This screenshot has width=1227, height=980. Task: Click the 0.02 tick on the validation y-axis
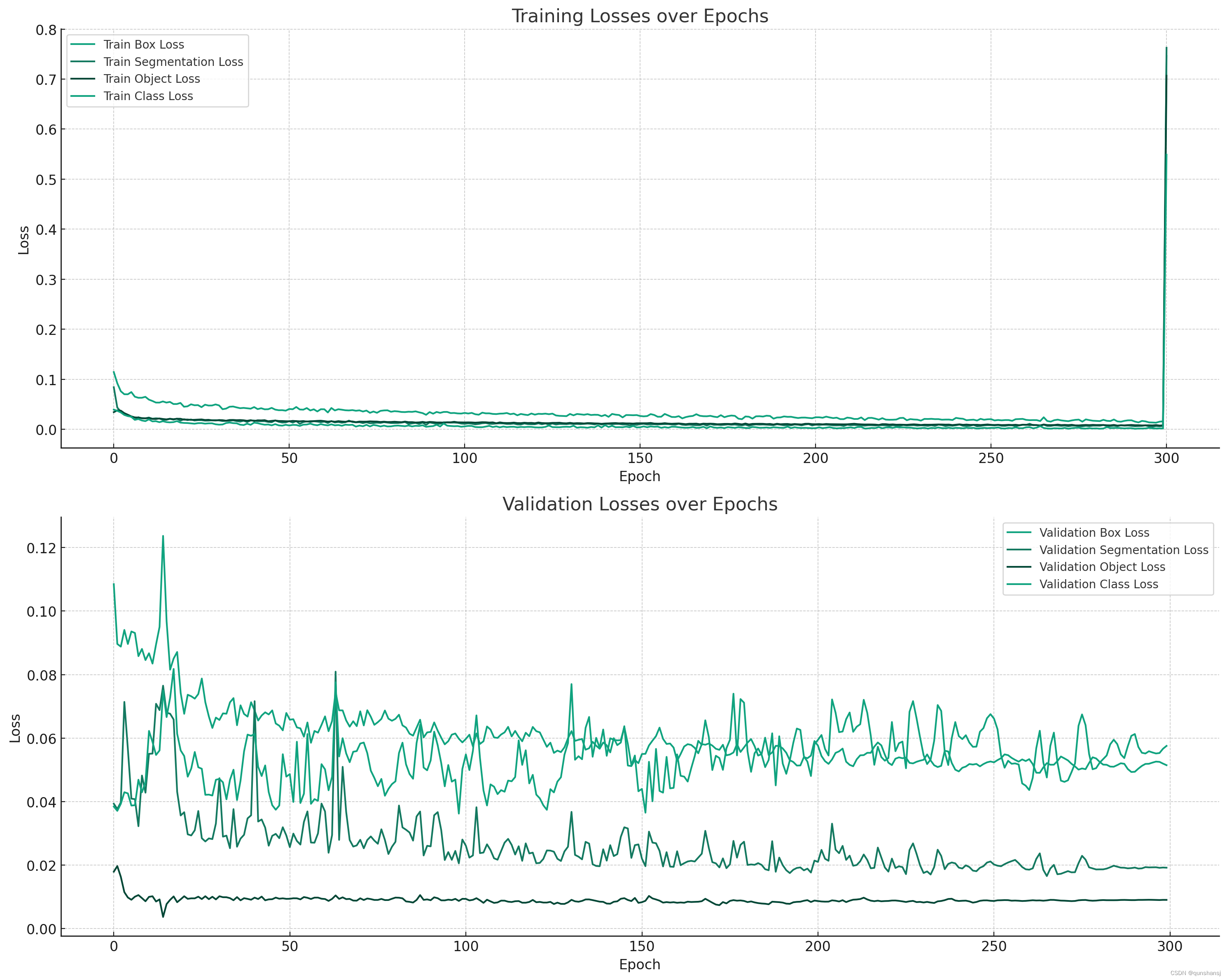(x=42, y=866)
